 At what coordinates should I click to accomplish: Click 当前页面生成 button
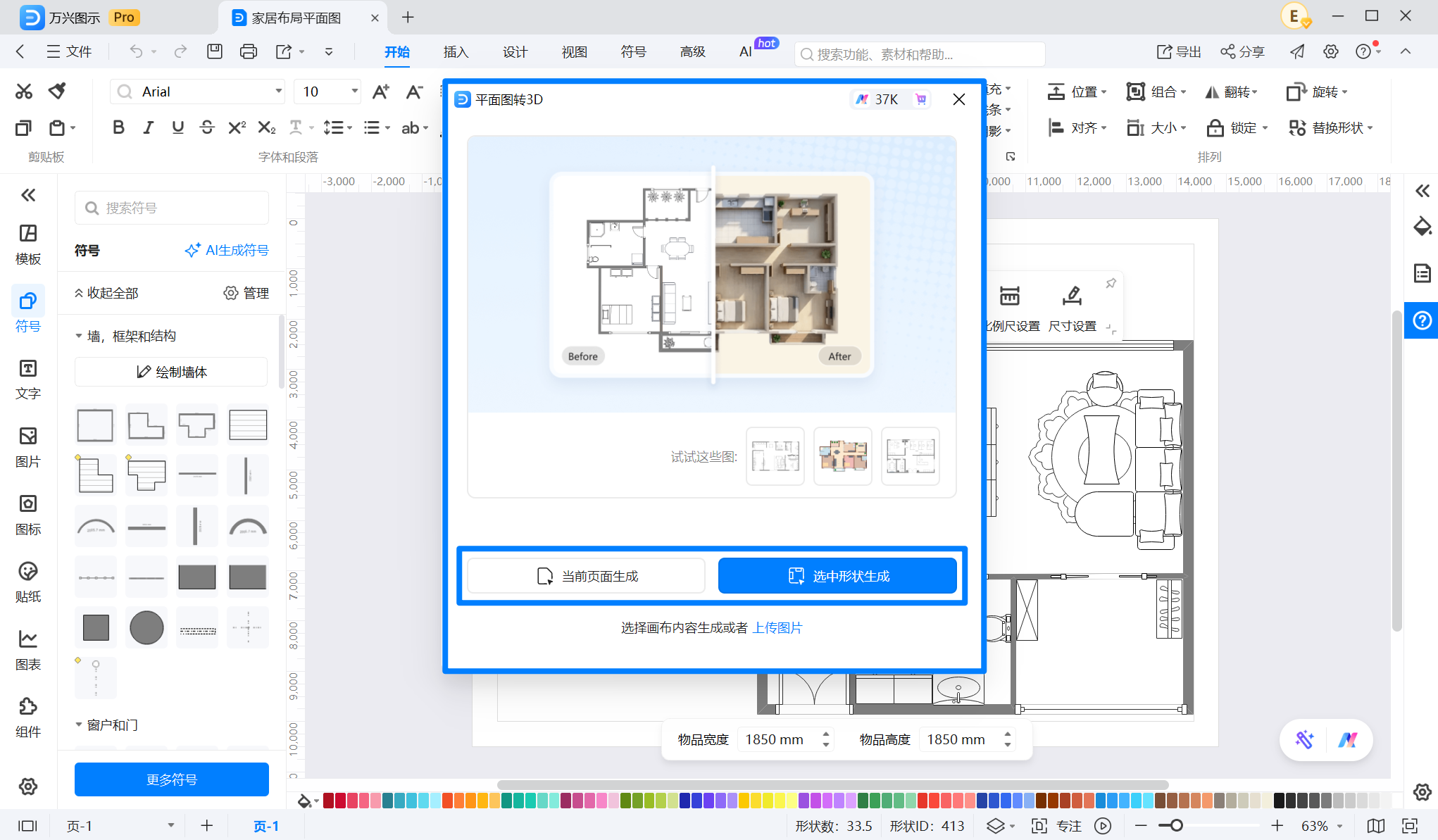(x=586, y=576)
